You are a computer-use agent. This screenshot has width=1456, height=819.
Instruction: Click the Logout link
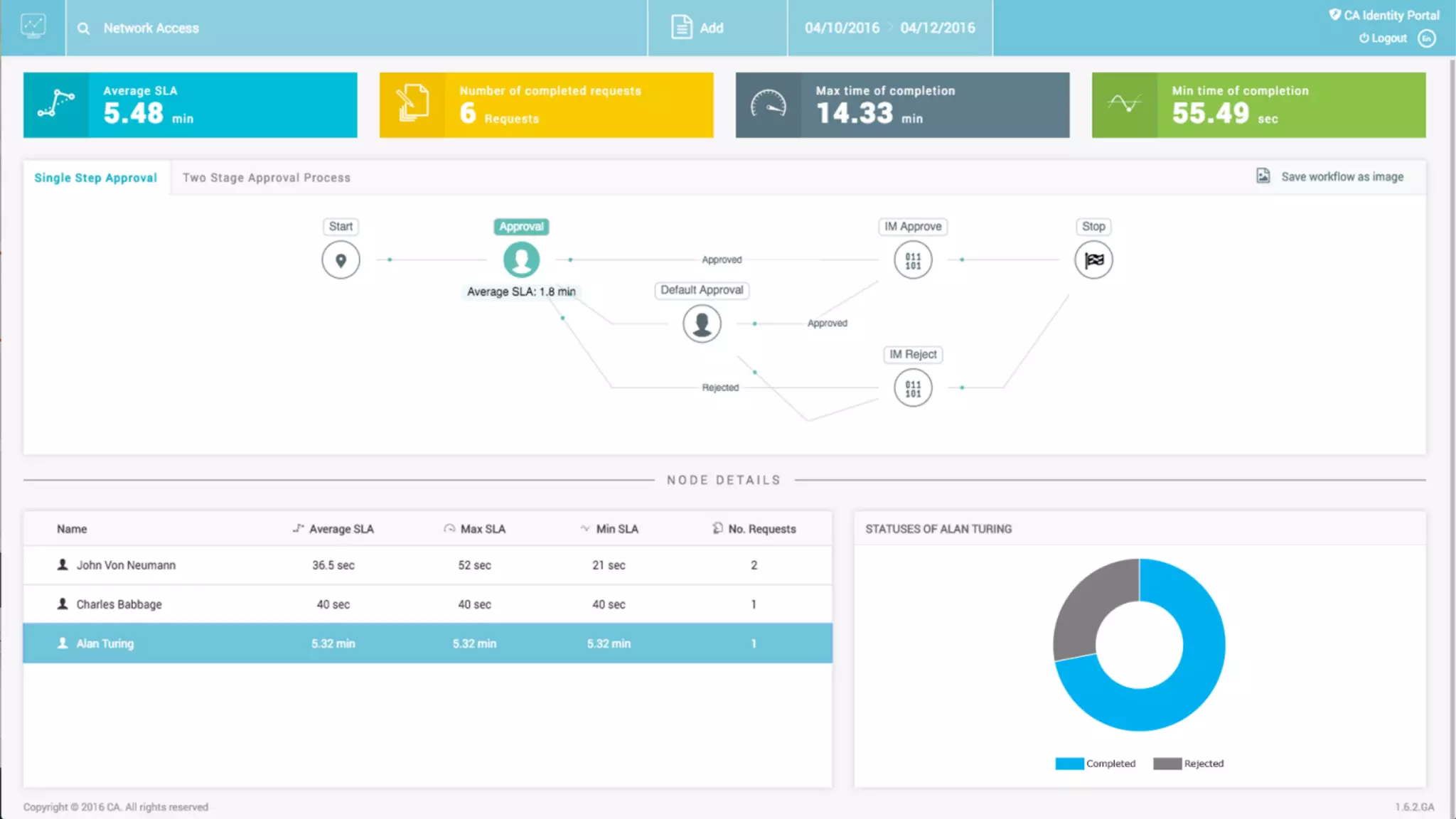point(1383,38)
